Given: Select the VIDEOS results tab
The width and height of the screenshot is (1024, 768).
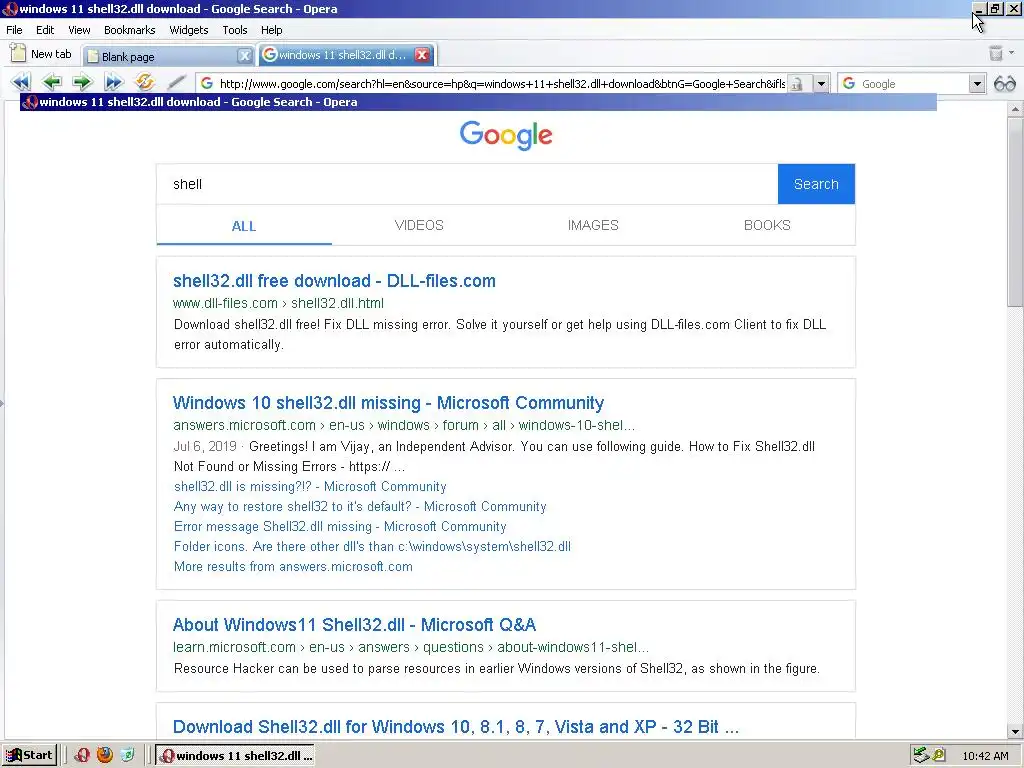Looking at the screenshot, I should 419,225.
